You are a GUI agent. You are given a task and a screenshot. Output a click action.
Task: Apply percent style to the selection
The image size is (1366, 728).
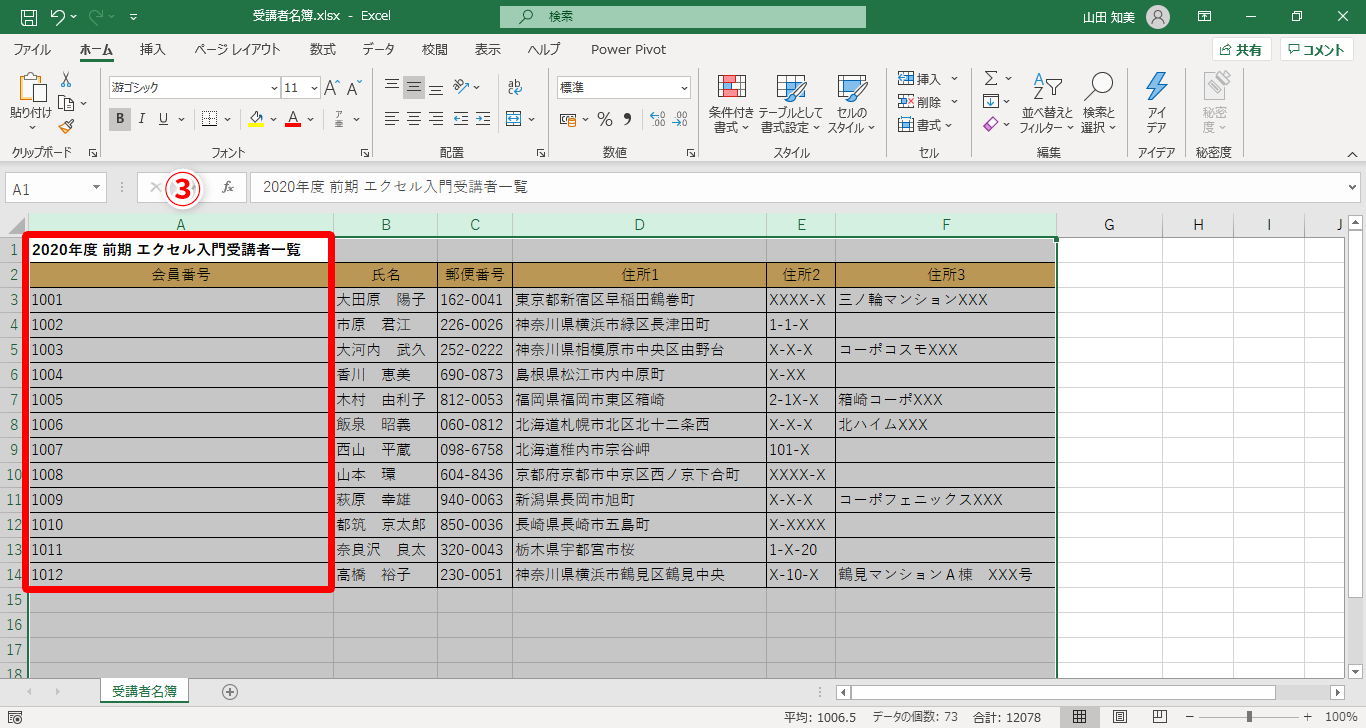[x=604, y=120]
